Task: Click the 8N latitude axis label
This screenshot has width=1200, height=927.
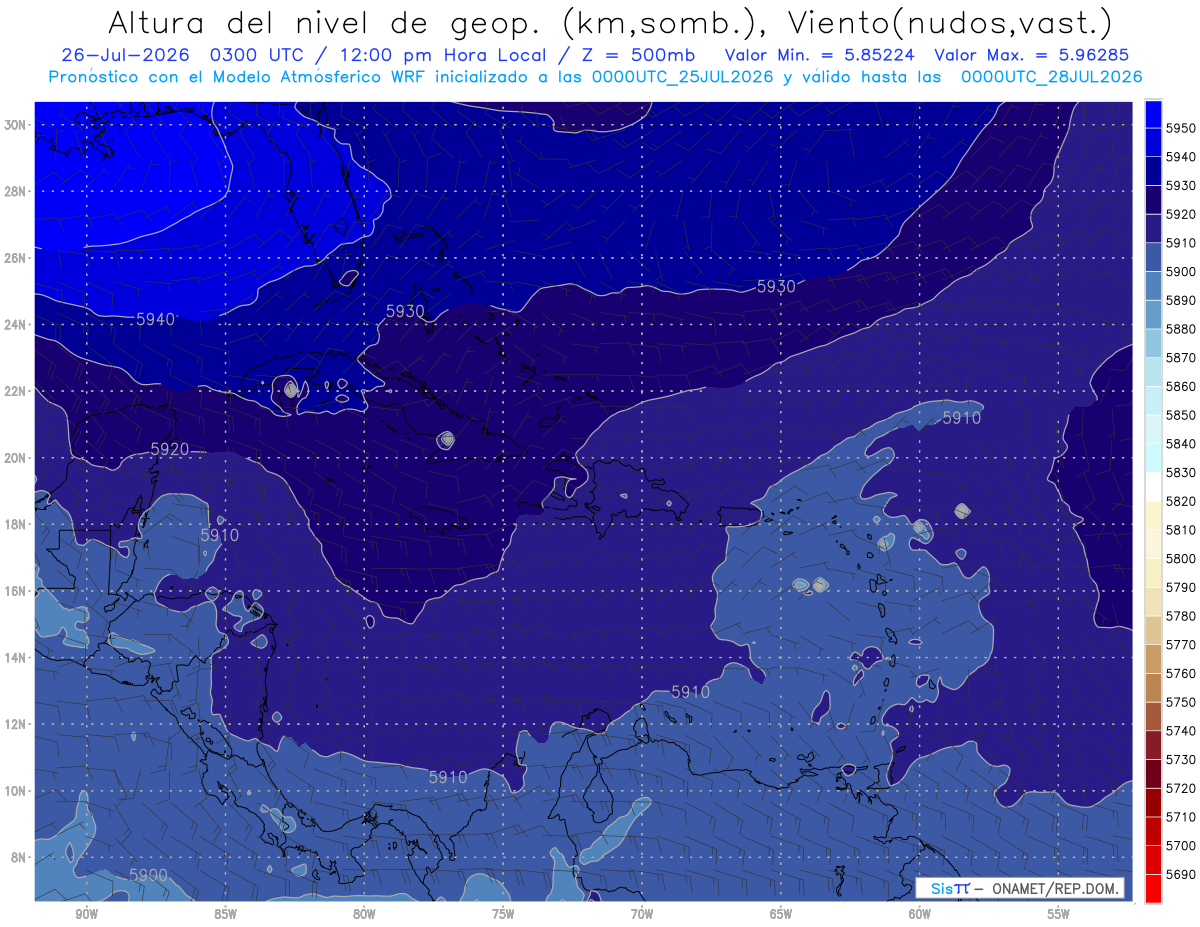Action: click(x=19, y=857)
